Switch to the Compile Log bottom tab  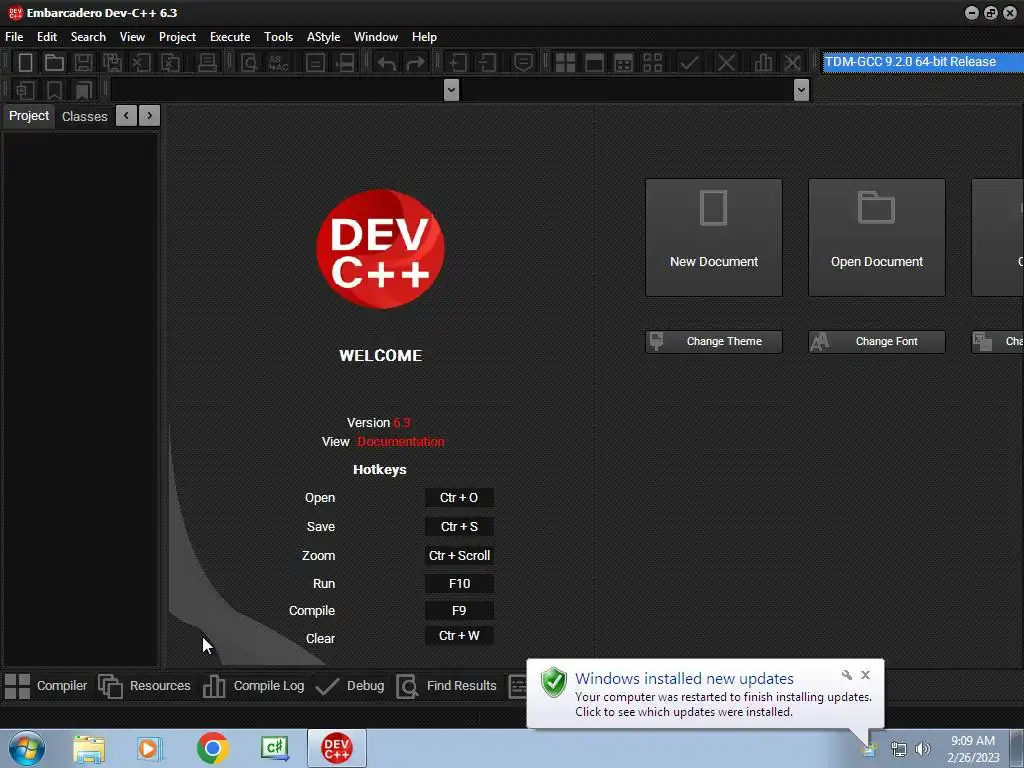click(x=253, y=686)
